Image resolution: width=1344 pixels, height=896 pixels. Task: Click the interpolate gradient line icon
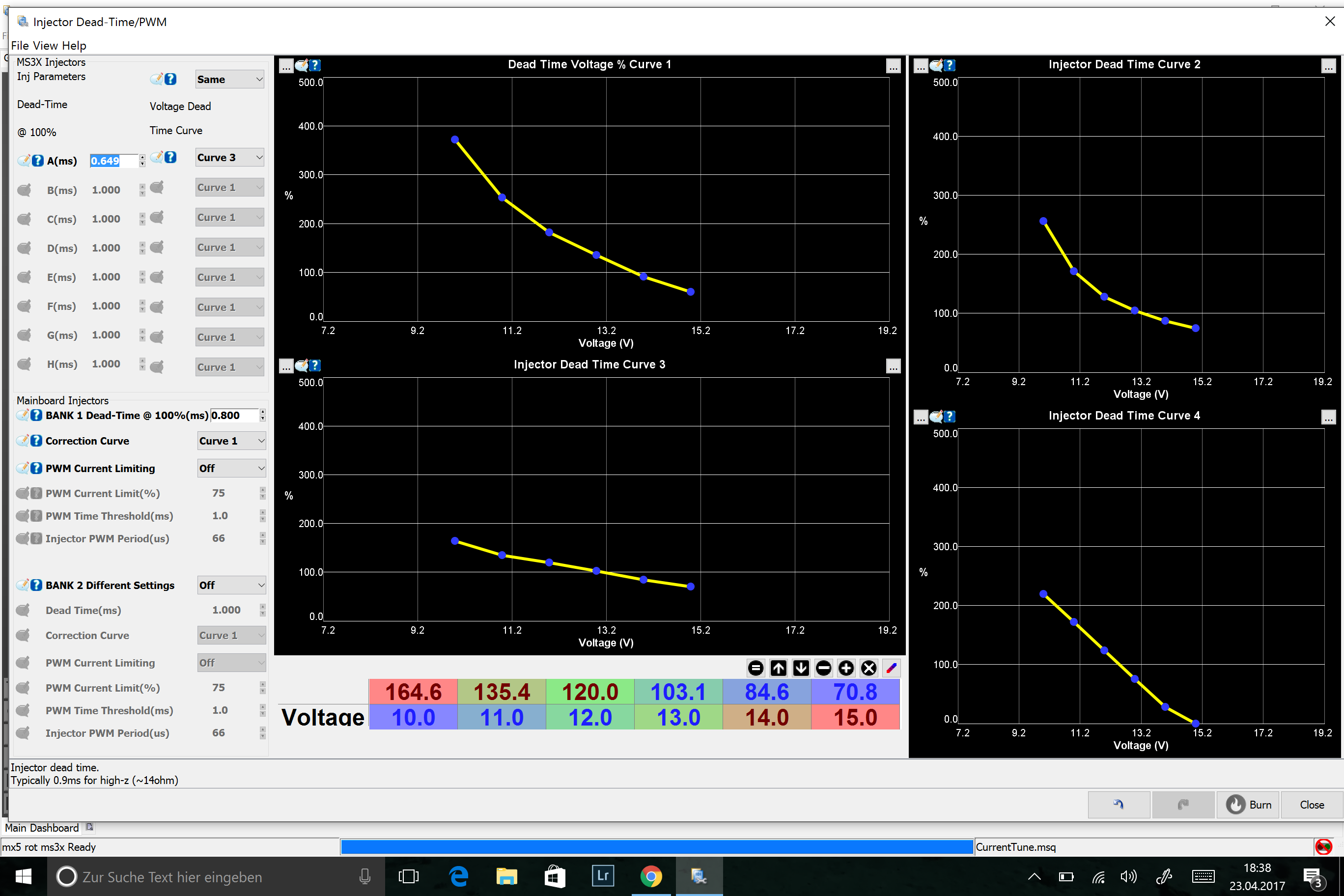click(x=892, y=668)
